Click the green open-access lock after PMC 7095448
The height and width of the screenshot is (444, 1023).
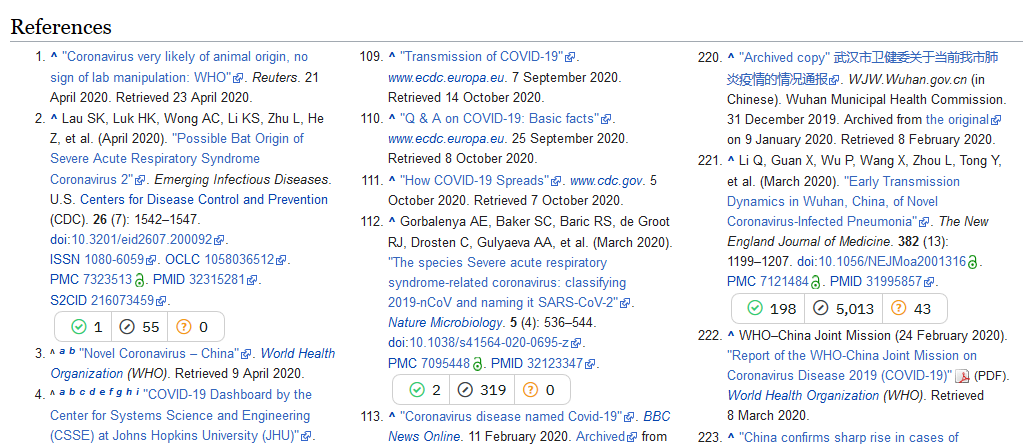(x=478, y=363)
